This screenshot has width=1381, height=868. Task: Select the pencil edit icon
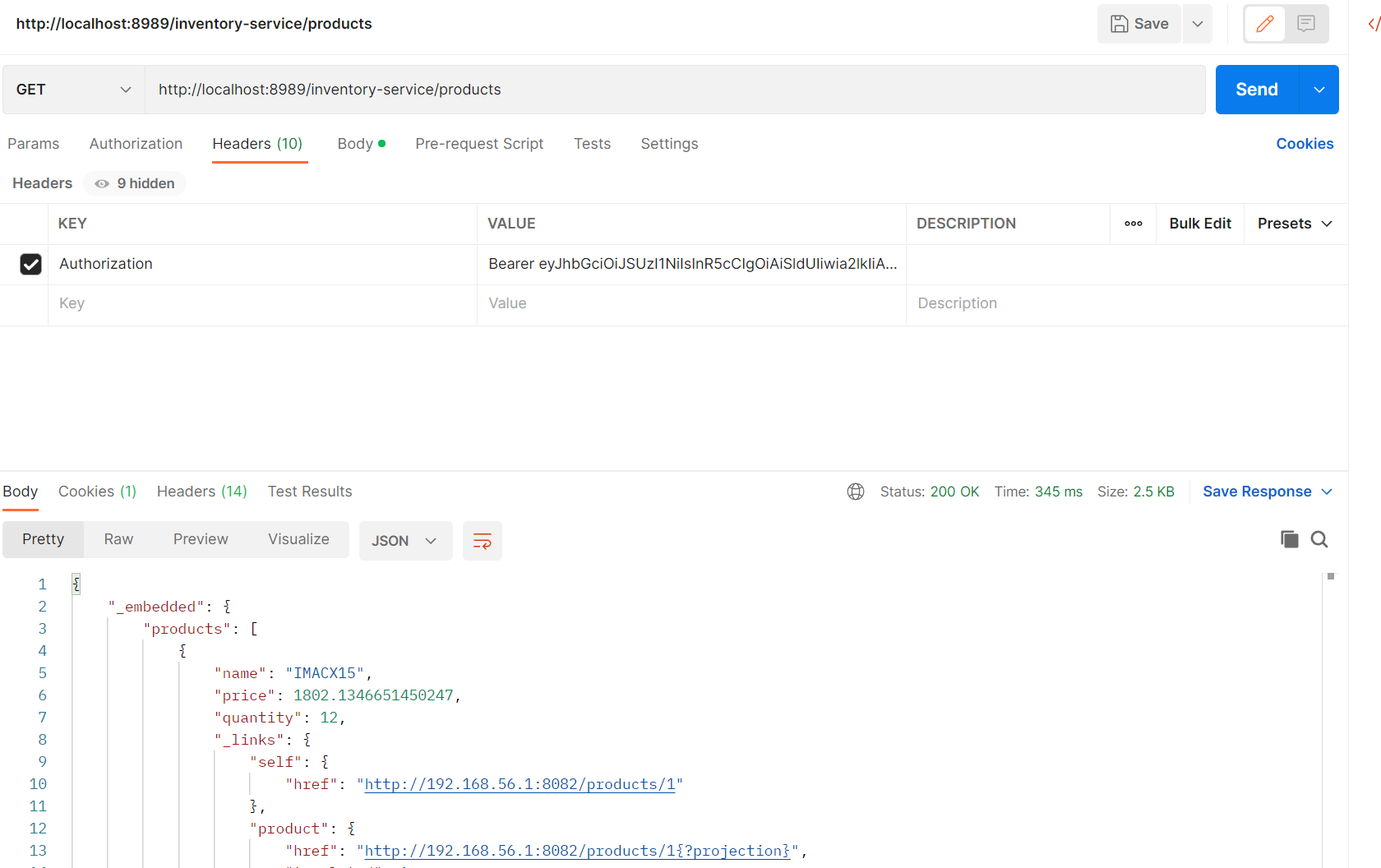pos(1265,24)
